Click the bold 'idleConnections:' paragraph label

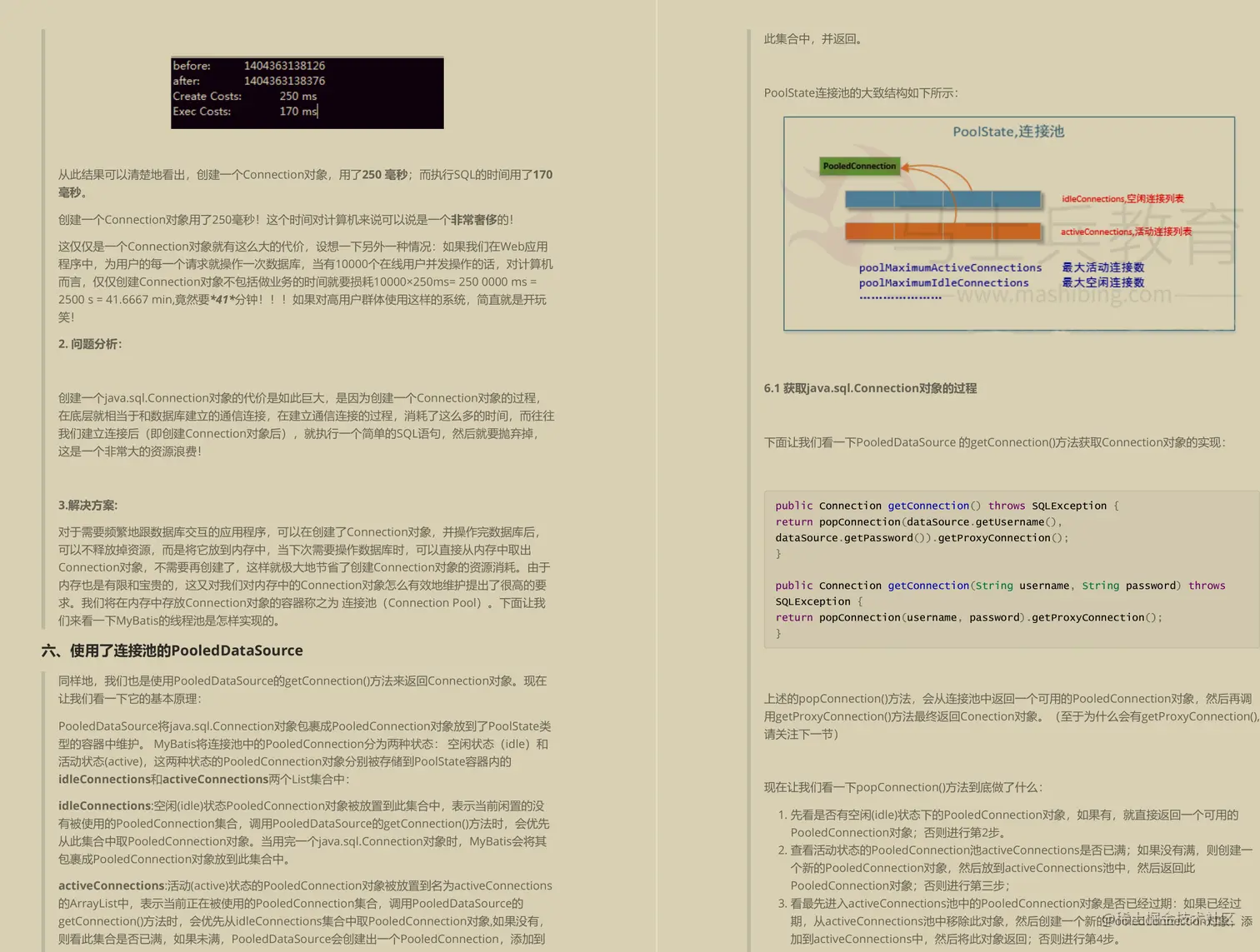click(106, 806)
